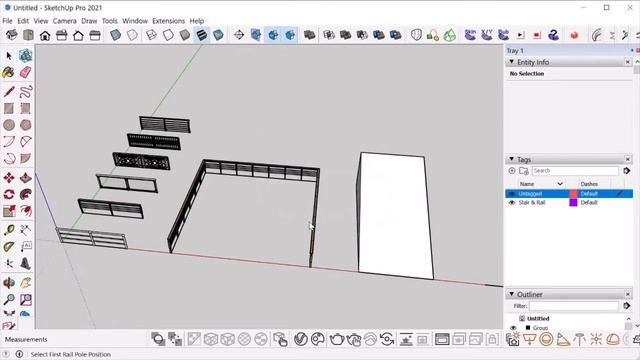The image size is (640, 360).
Task: Collapse the Entity Info panel
Action: point(511,62)
